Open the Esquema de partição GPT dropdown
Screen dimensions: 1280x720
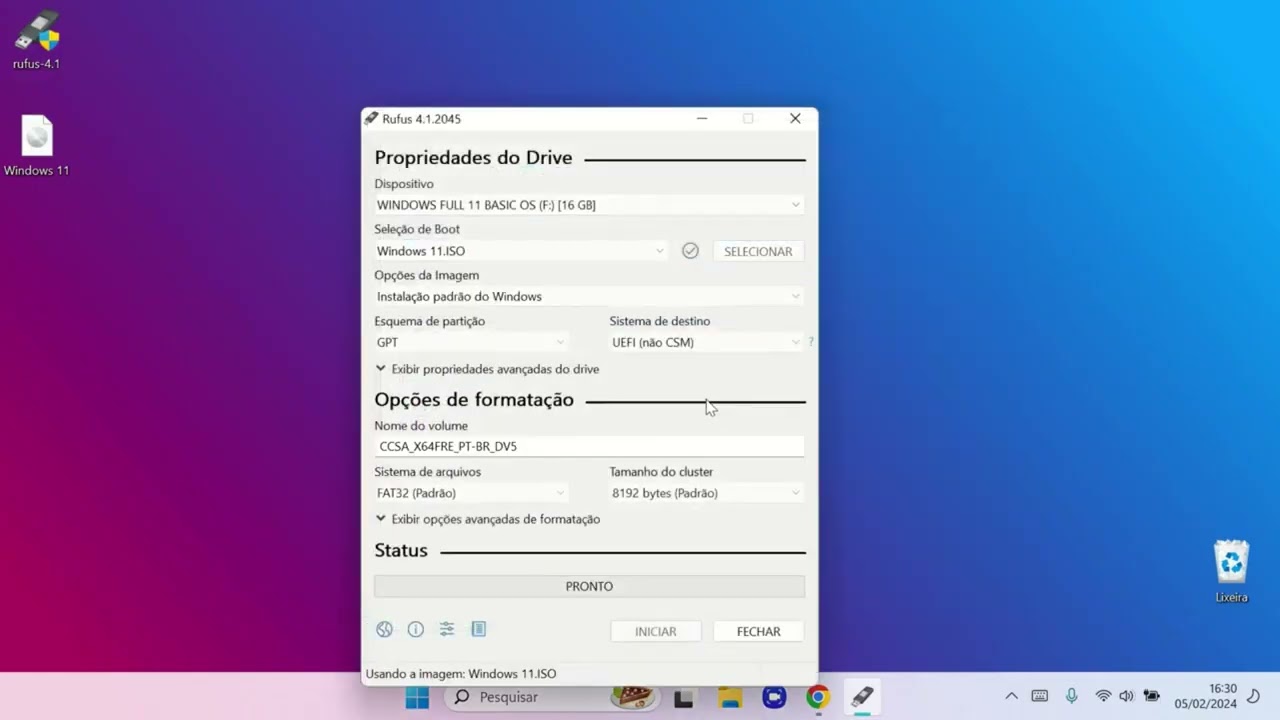(x=472, y=342)
